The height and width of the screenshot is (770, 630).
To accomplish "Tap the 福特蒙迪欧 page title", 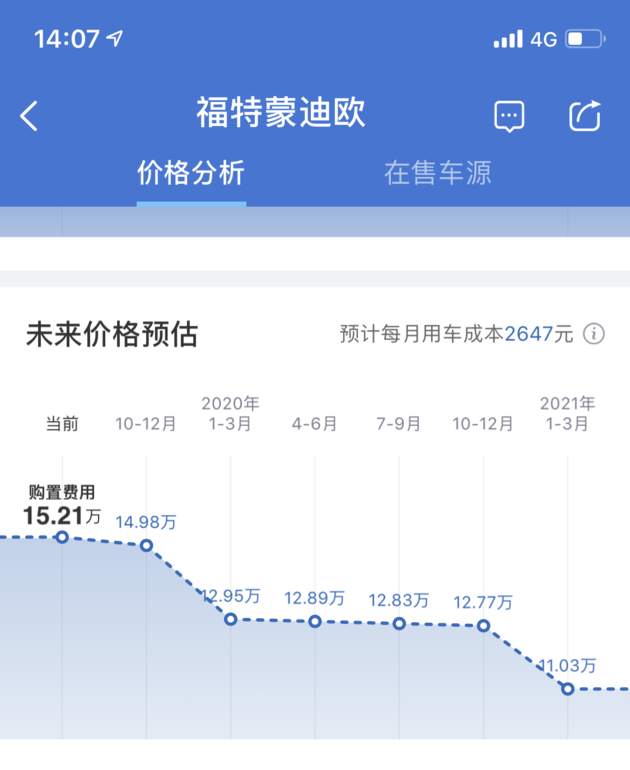I will [x=281, y=112].
